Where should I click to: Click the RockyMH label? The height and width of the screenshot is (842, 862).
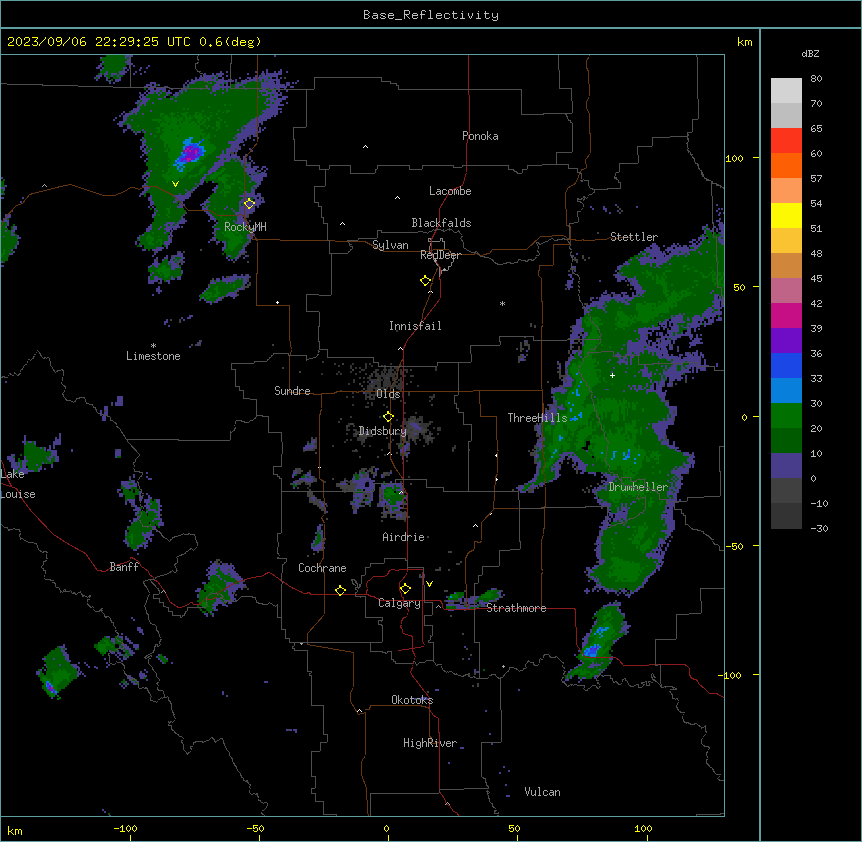click(x=245, y=227)
